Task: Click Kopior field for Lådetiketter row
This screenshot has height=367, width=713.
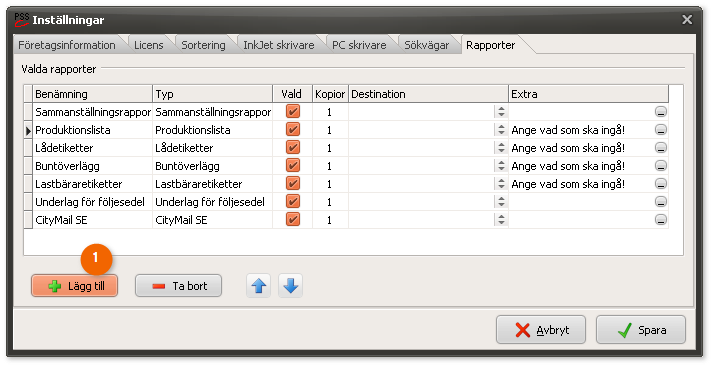Action: coord(330,148)
